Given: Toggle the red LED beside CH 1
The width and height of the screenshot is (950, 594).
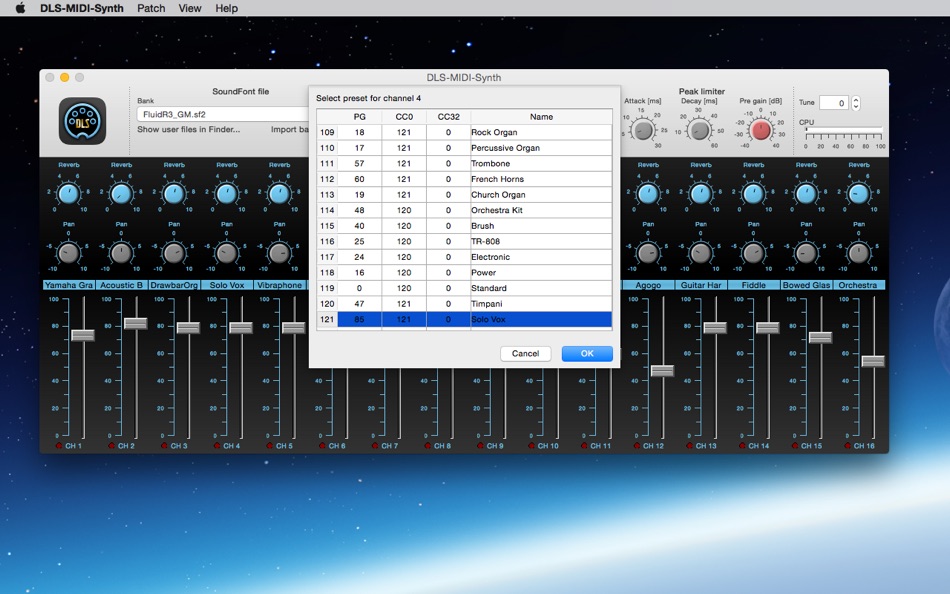Looking at the screenshot, I should 59,446.
